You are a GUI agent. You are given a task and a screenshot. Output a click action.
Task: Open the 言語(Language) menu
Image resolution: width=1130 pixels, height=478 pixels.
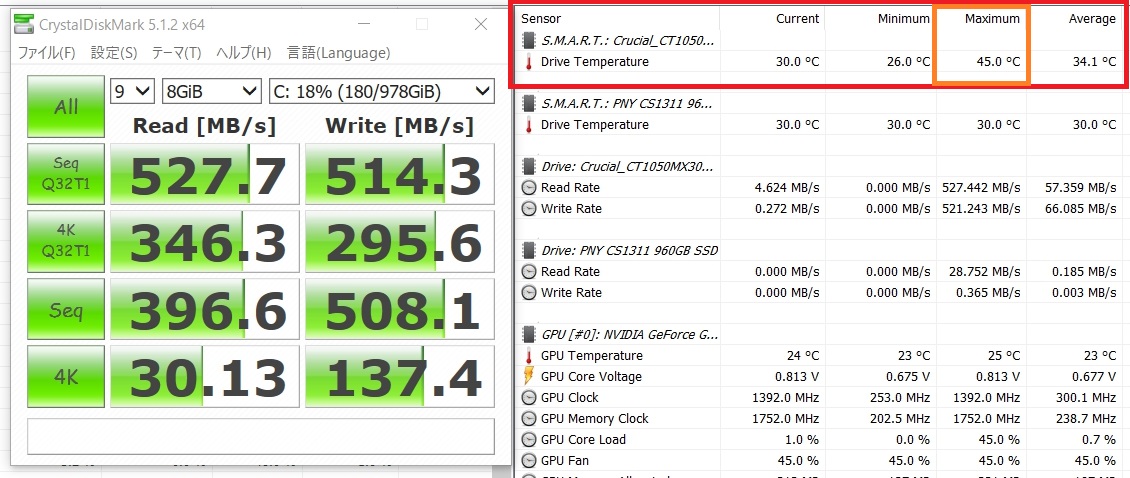pos(339,53)
